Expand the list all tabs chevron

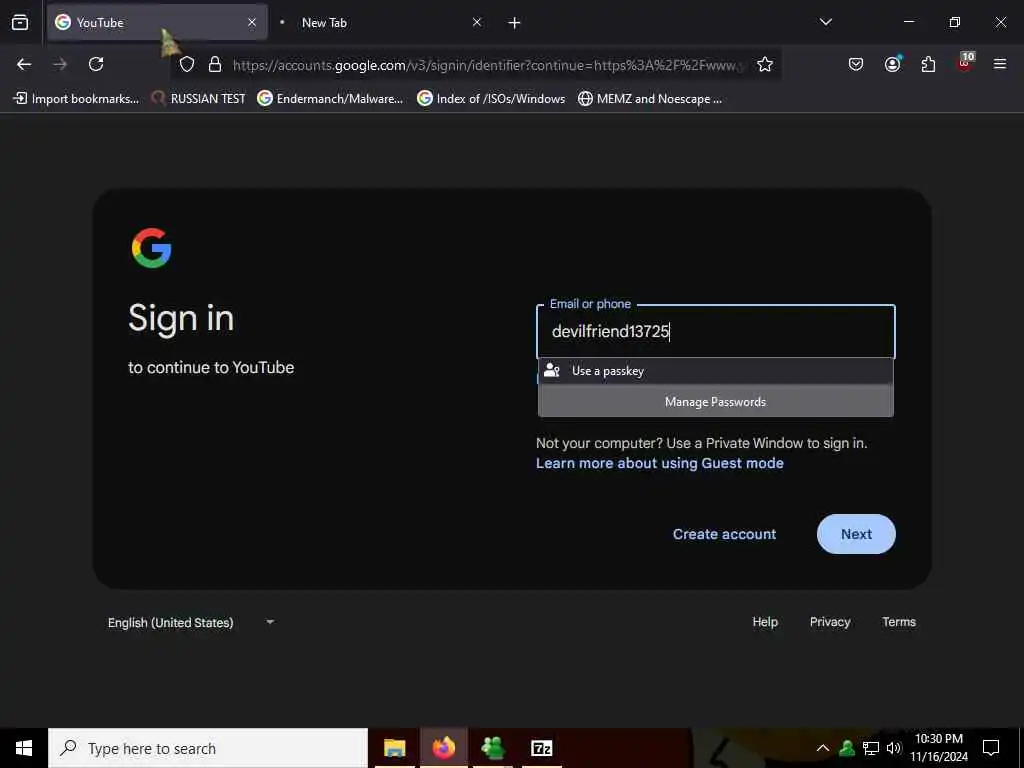(x=825, y=22)
